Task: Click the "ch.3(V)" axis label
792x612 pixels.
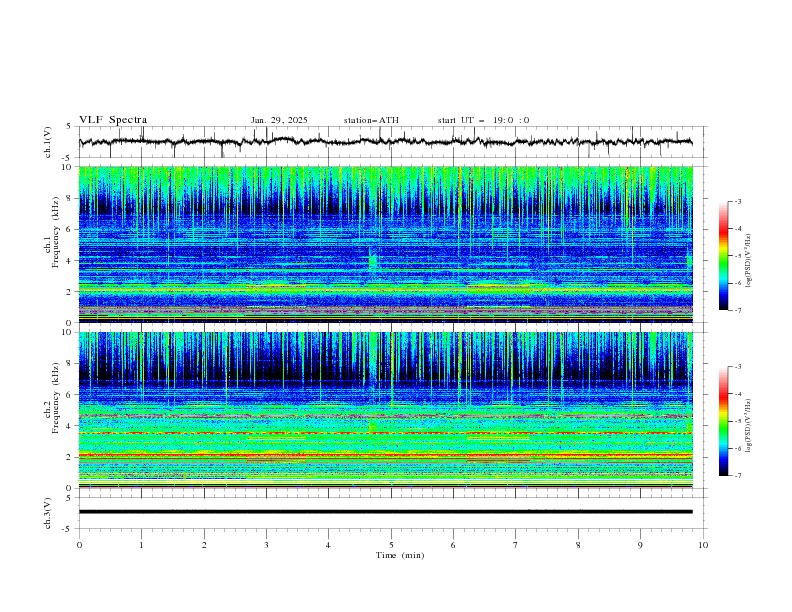Action: [x=48, y=513]
